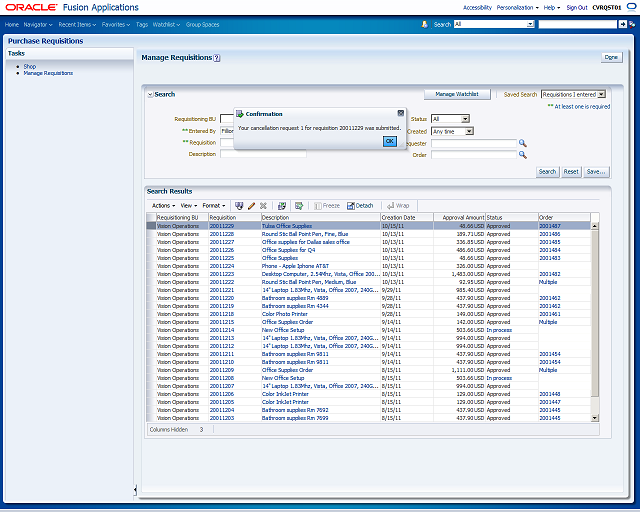Click the help question mark beside Manage Requisitions
Viewport: 640px width, 512px height.
217,58
